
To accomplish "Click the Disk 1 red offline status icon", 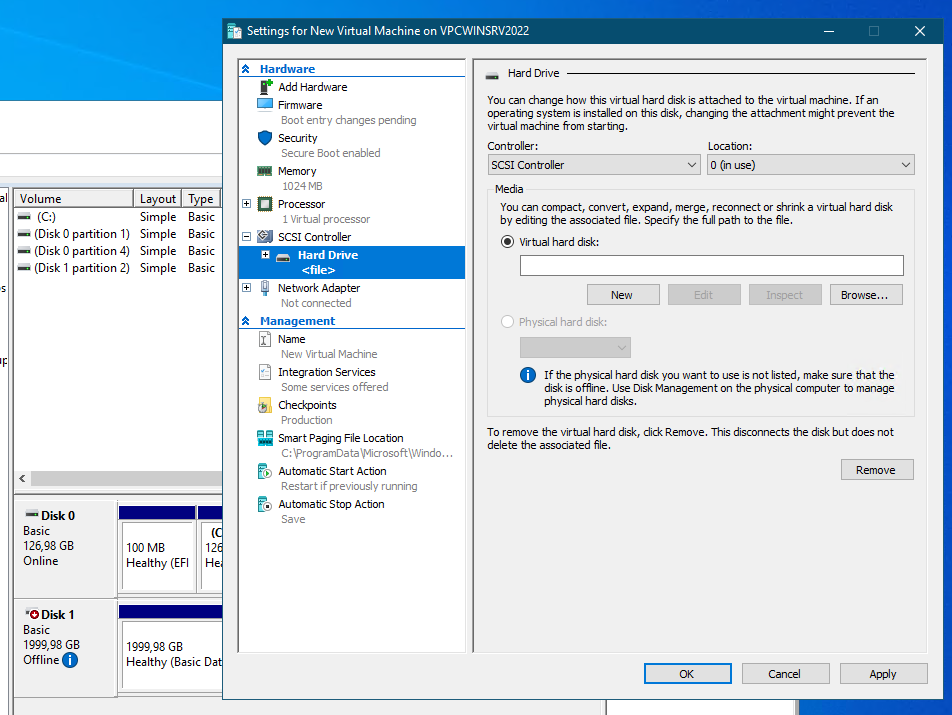I will coord(32,614).
